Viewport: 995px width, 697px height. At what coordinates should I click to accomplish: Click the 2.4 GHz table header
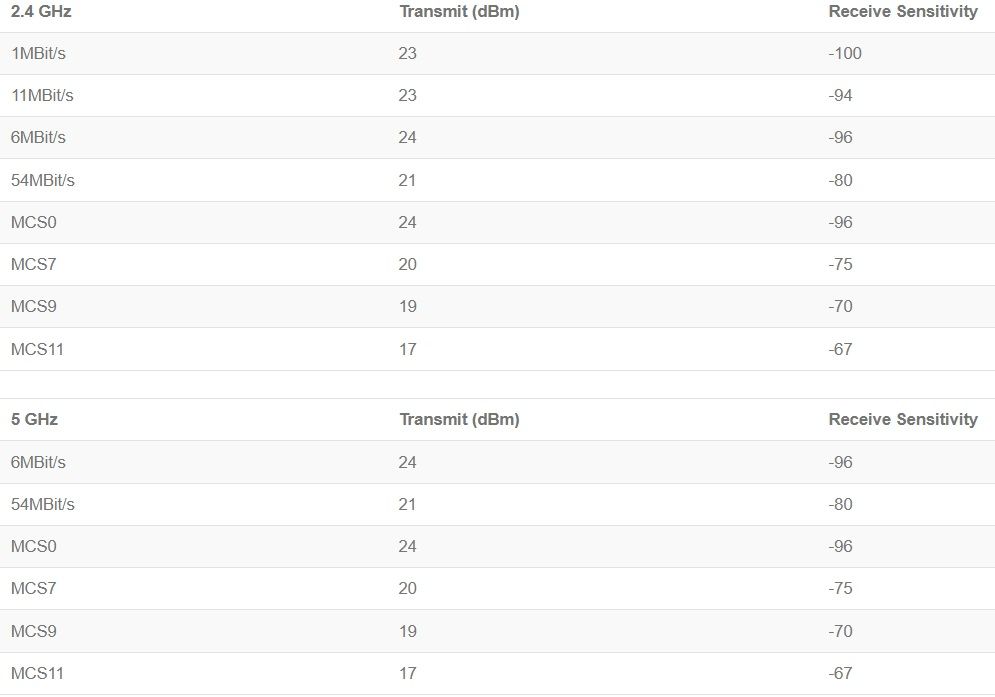[33, 12]
